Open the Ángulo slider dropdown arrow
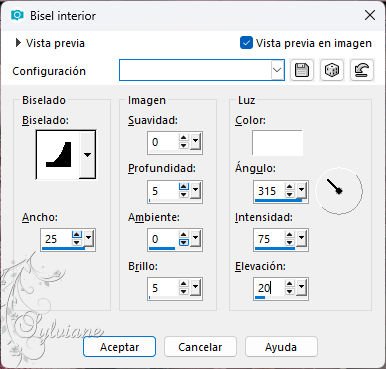The image size is (386, 369). pyautogui.click(x=301, y=190)
